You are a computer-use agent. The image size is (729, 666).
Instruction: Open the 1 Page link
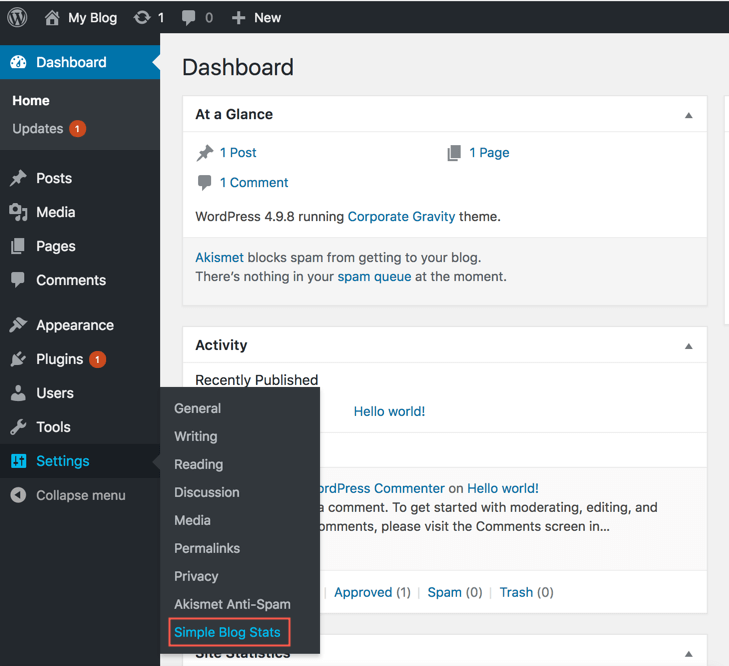click(x=489, y=153)
